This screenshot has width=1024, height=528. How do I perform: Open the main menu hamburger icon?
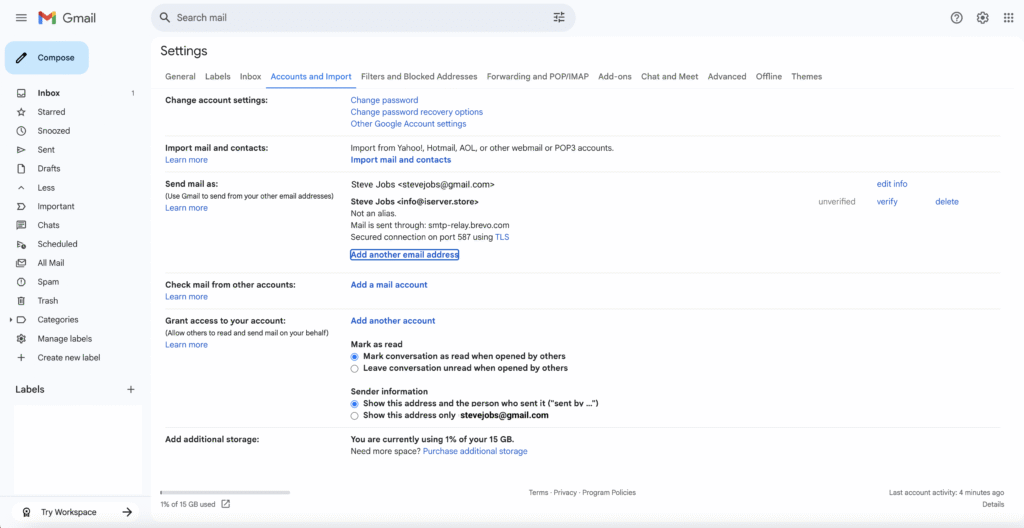tap(21, 18)
